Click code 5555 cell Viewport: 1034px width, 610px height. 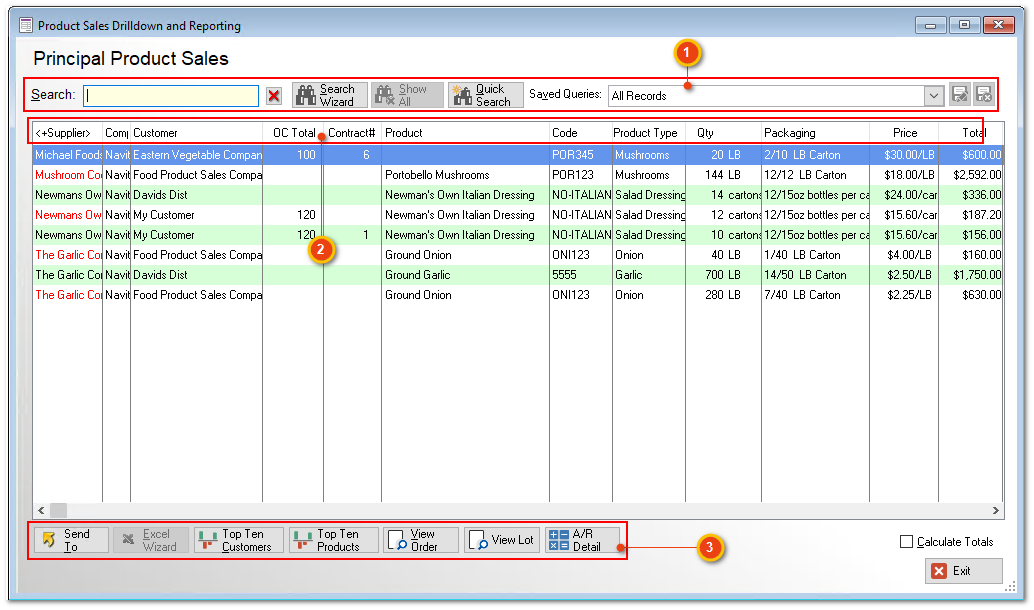pyautogui.click(x=580, y=275)
